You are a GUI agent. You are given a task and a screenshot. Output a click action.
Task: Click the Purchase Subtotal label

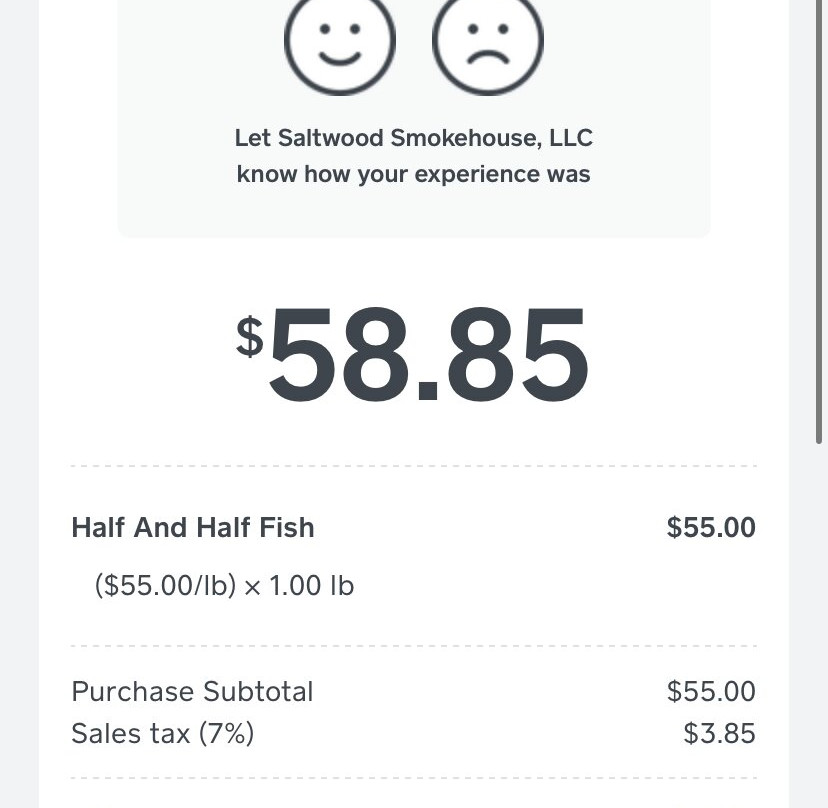click(x=192, y=691)
